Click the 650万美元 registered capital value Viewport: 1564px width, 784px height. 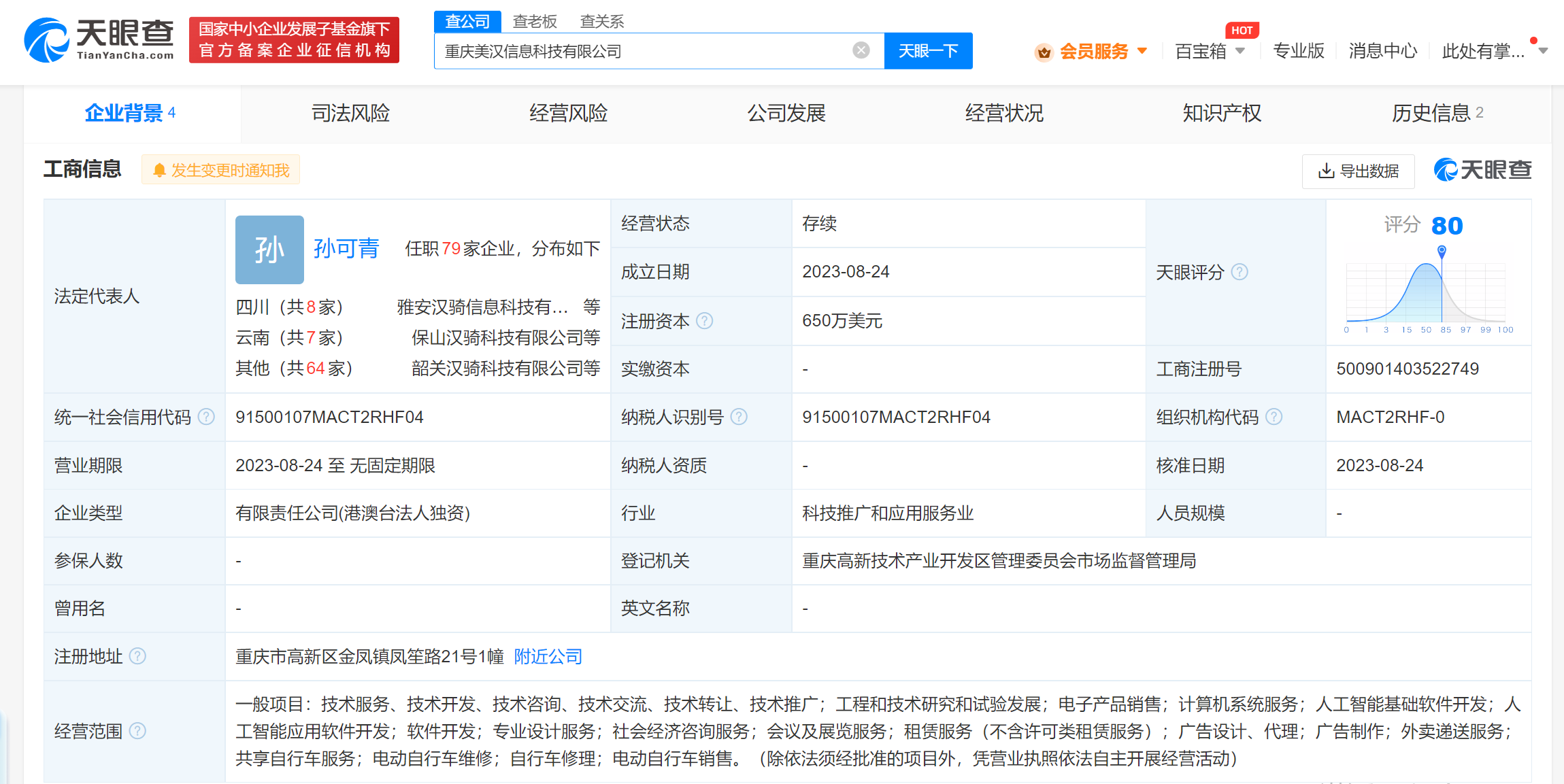[x=842, y=320]
